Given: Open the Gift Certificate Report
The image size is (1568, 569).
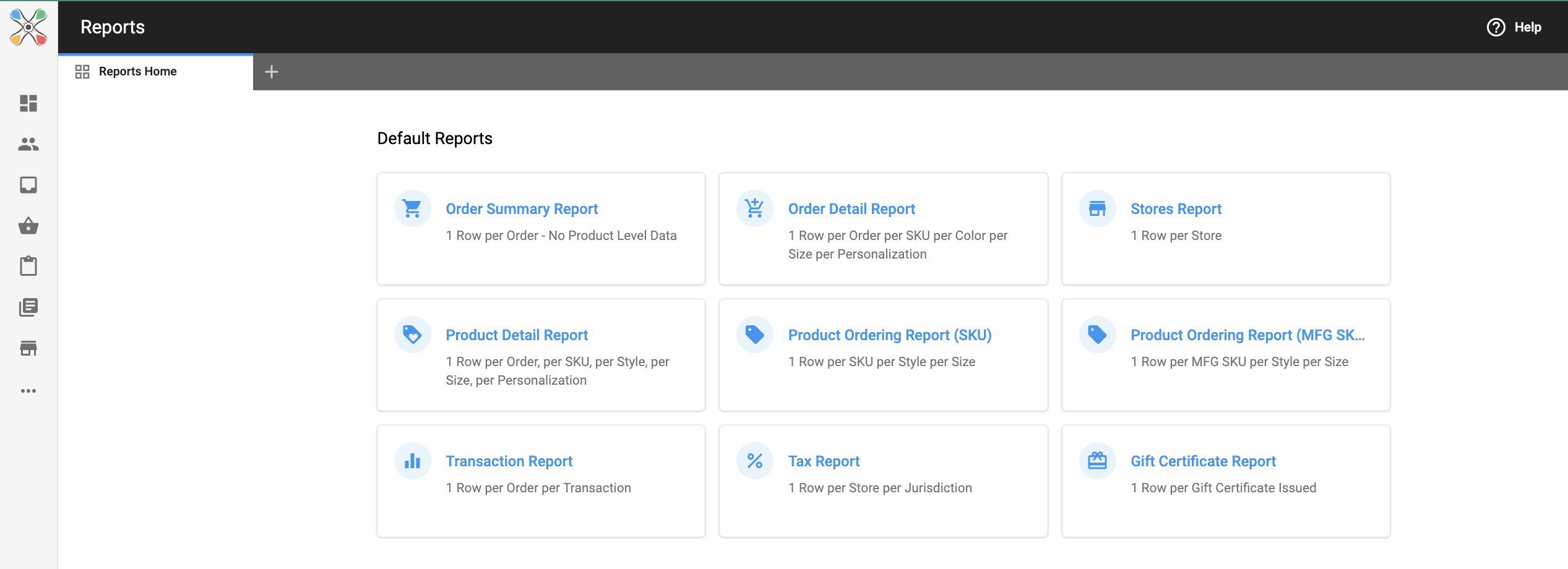Looking at the screenshot, I should pyautogui.click(x=1203, y=461).
